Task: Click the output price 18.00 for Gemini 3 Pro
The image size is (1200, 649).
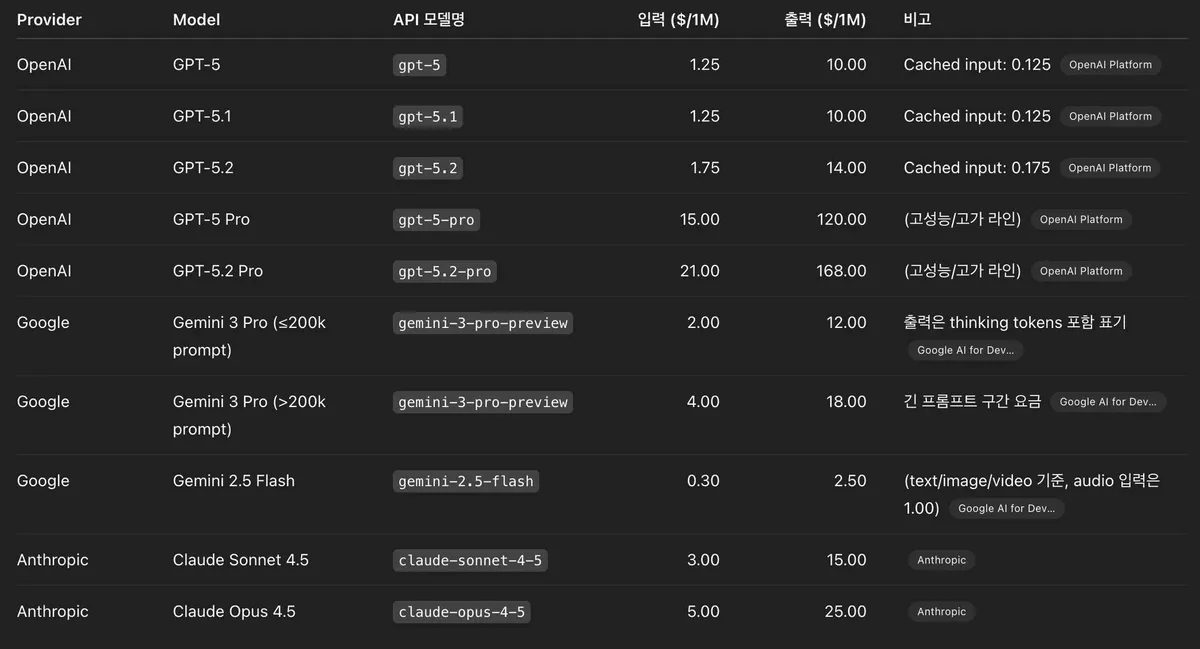Action: 846,401
